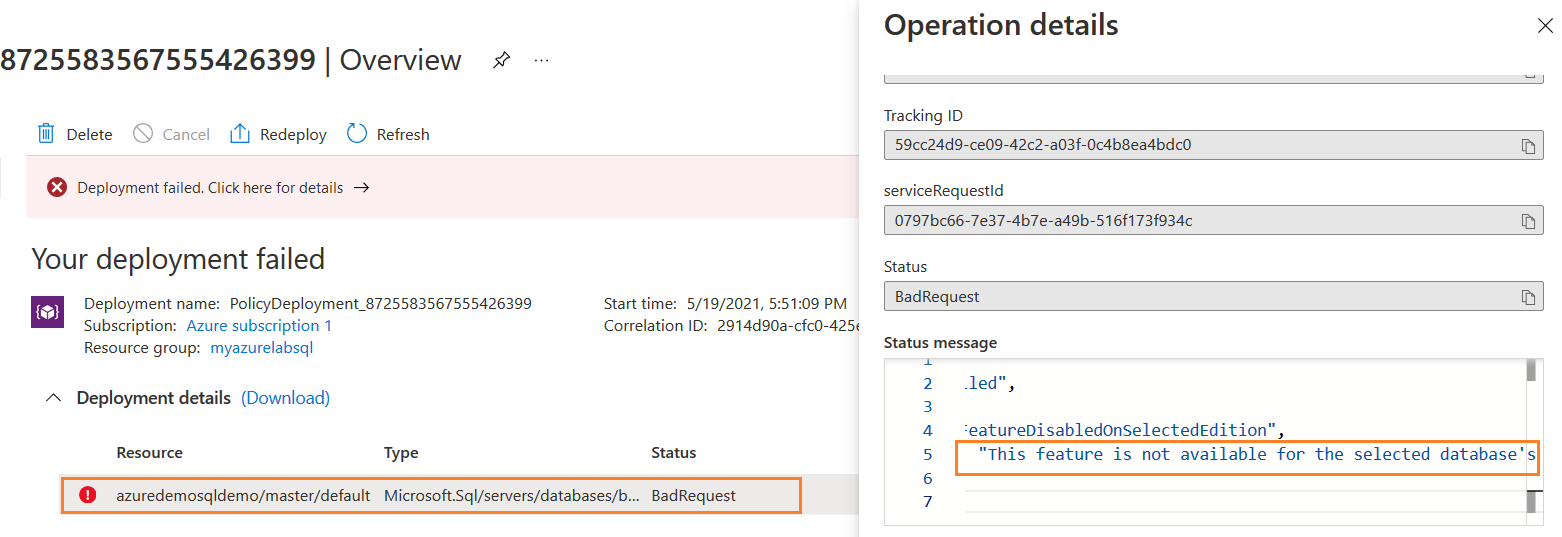The image size is (1562, 537).
Task: Close the Operation details panel
Action: point(1544,26)
